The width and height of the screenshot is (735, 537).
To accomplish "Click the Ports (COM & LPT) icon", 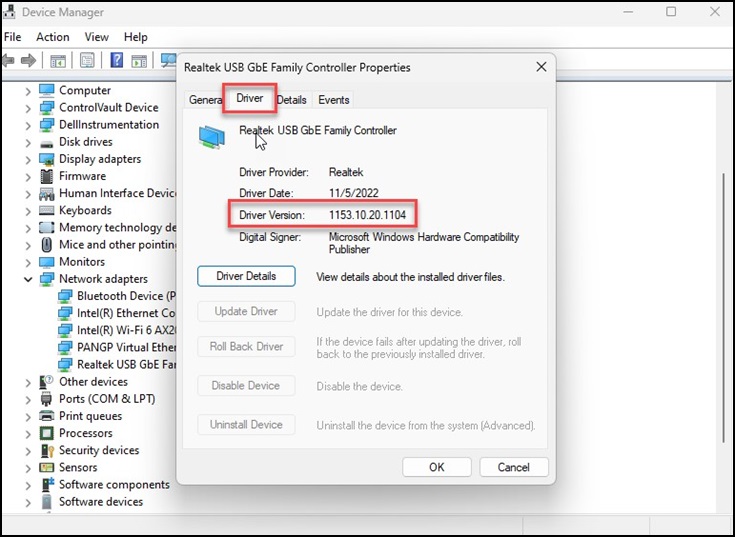I will click(x=46, y=399).
